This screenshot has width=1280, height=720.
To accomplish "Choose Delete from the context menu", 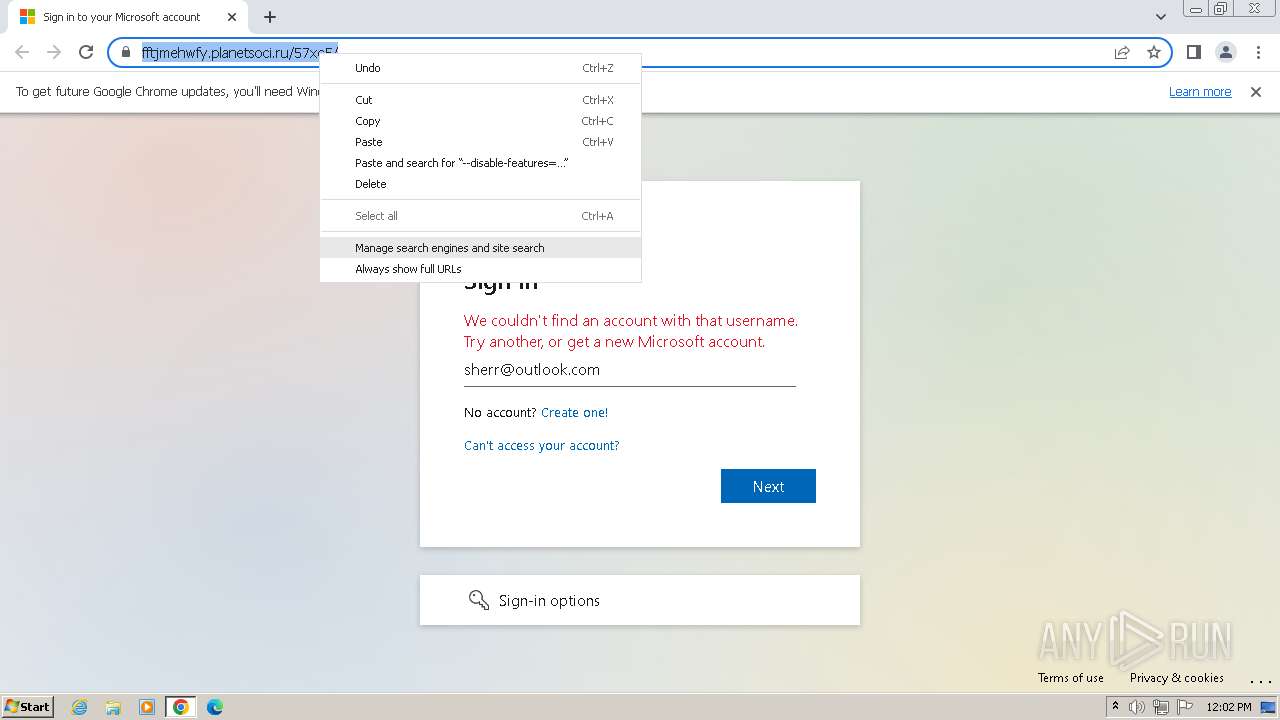I will click(x=481, y=184).
